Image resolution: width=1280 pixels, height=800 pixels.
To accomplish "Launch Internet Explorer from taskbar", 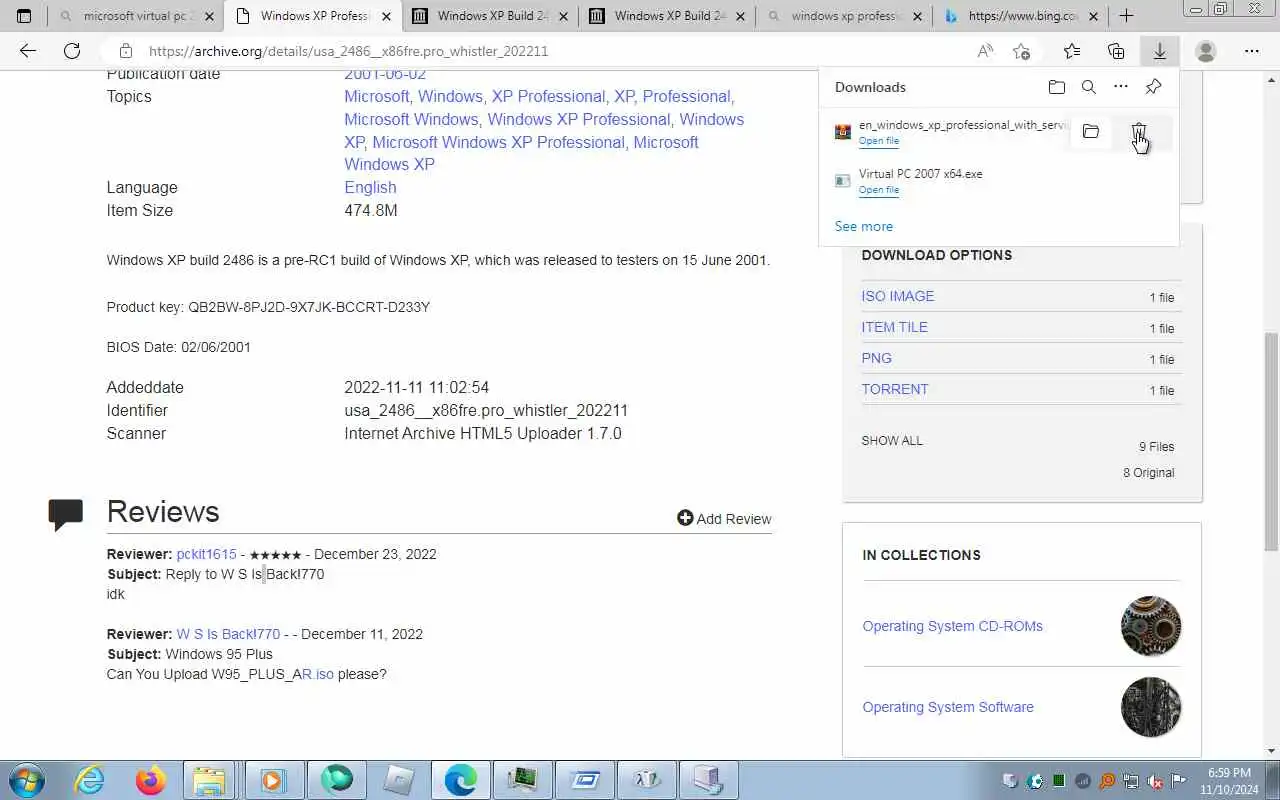I will coord(89,780).
